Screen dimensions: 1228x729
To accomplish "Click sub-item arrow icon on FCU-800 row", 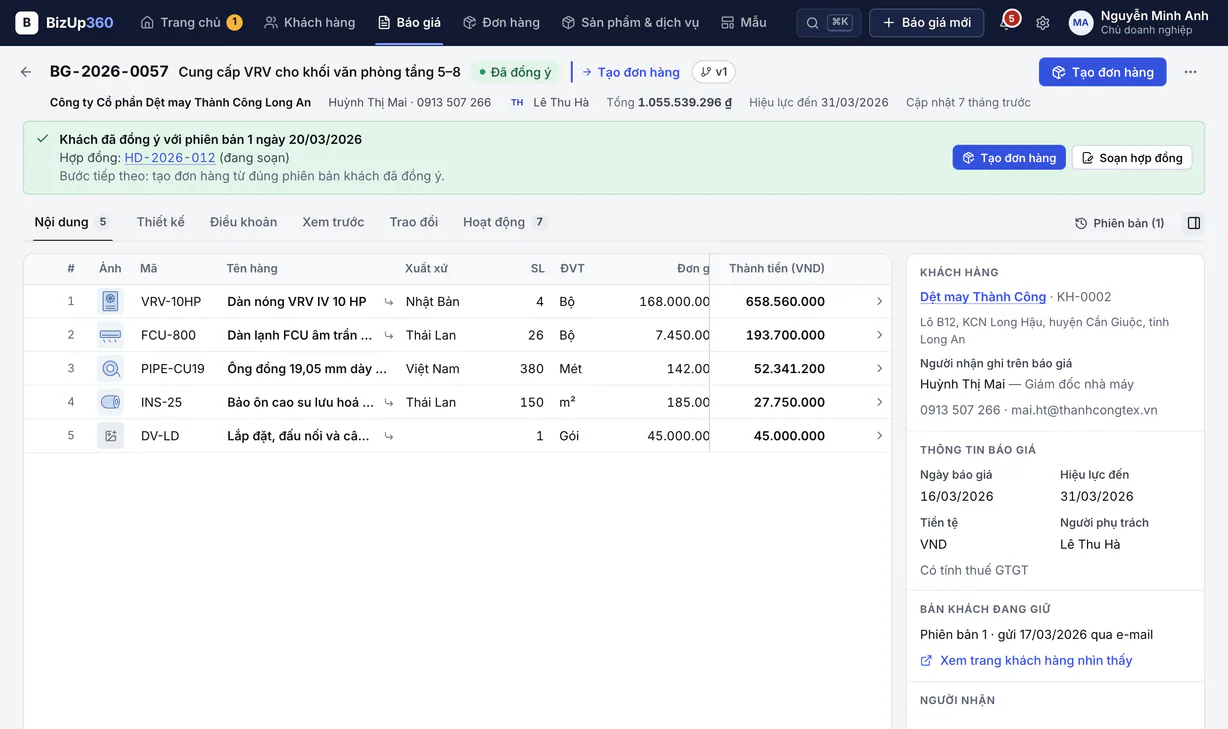I will (389, 335).
